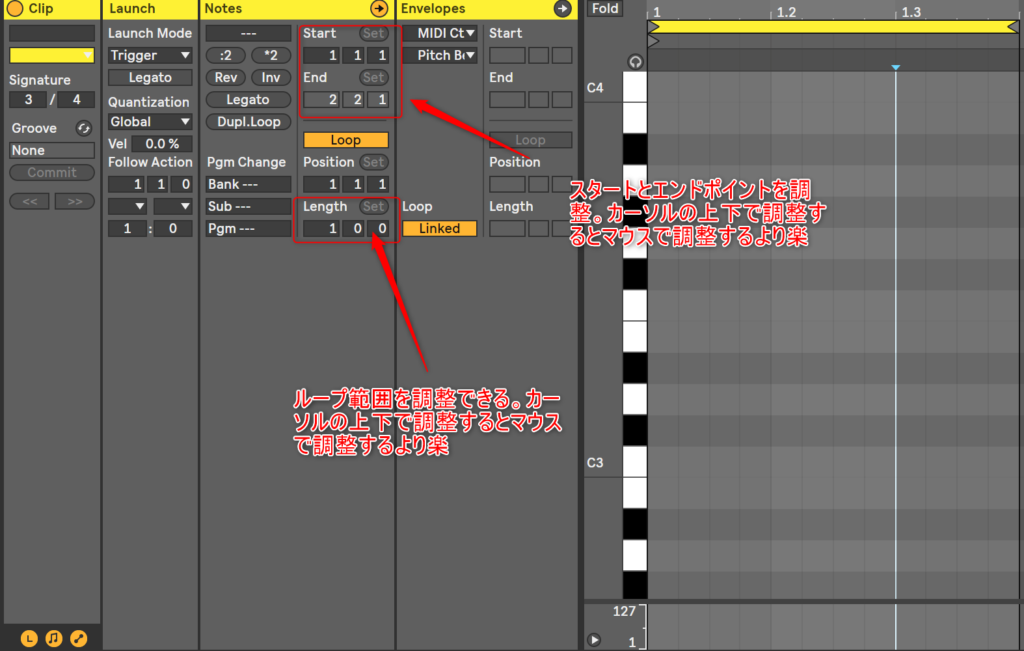Screen dimensions: 1024x651
Task: Click the Groove hot-swap icon
Action: [83, 128]
